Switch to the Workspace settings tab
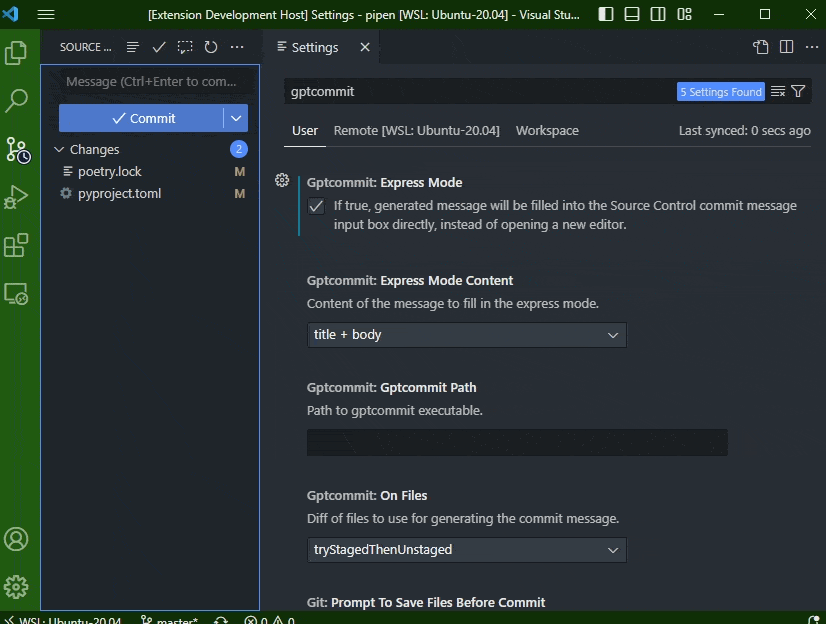This screenshot has width=826, height=624. pos(547,130)
